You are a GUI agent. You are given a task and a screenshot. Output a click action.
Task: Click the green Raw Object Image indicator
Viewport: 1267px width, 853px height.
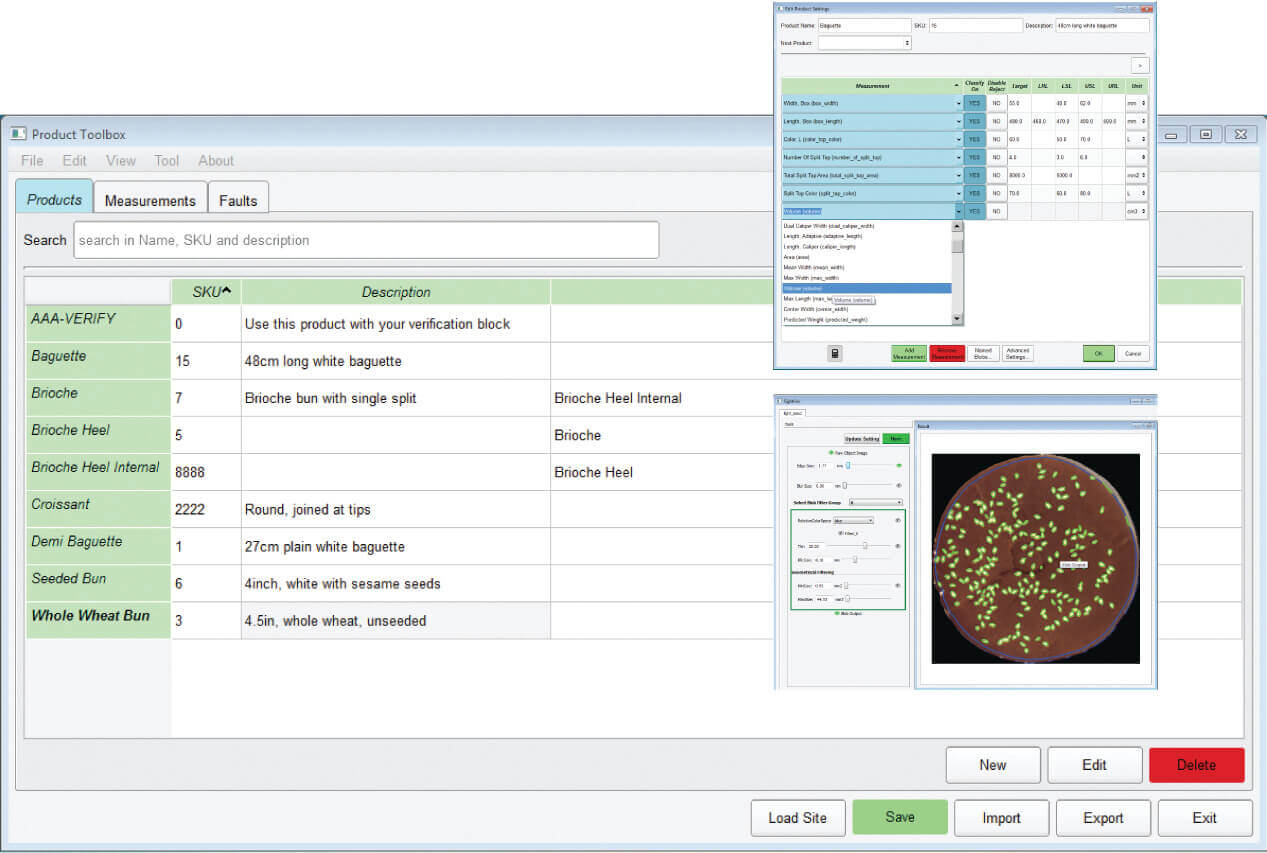click(831, 453)
